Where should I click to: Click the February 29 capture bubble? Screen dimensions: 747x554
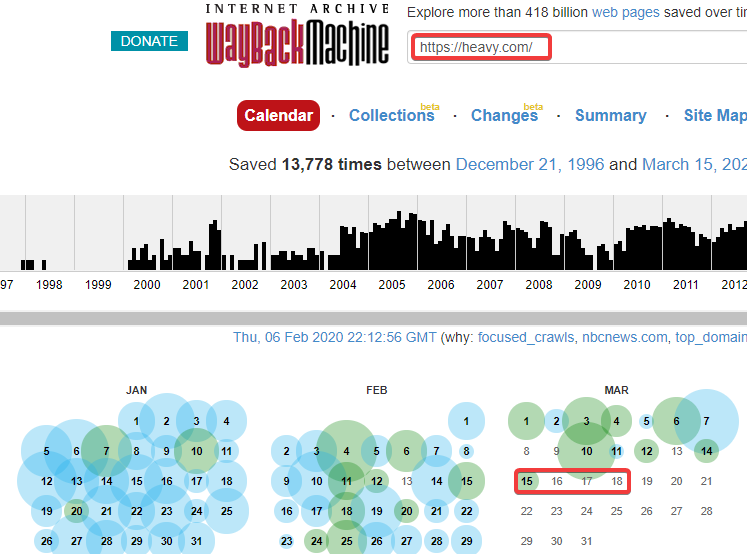[466, 541]
